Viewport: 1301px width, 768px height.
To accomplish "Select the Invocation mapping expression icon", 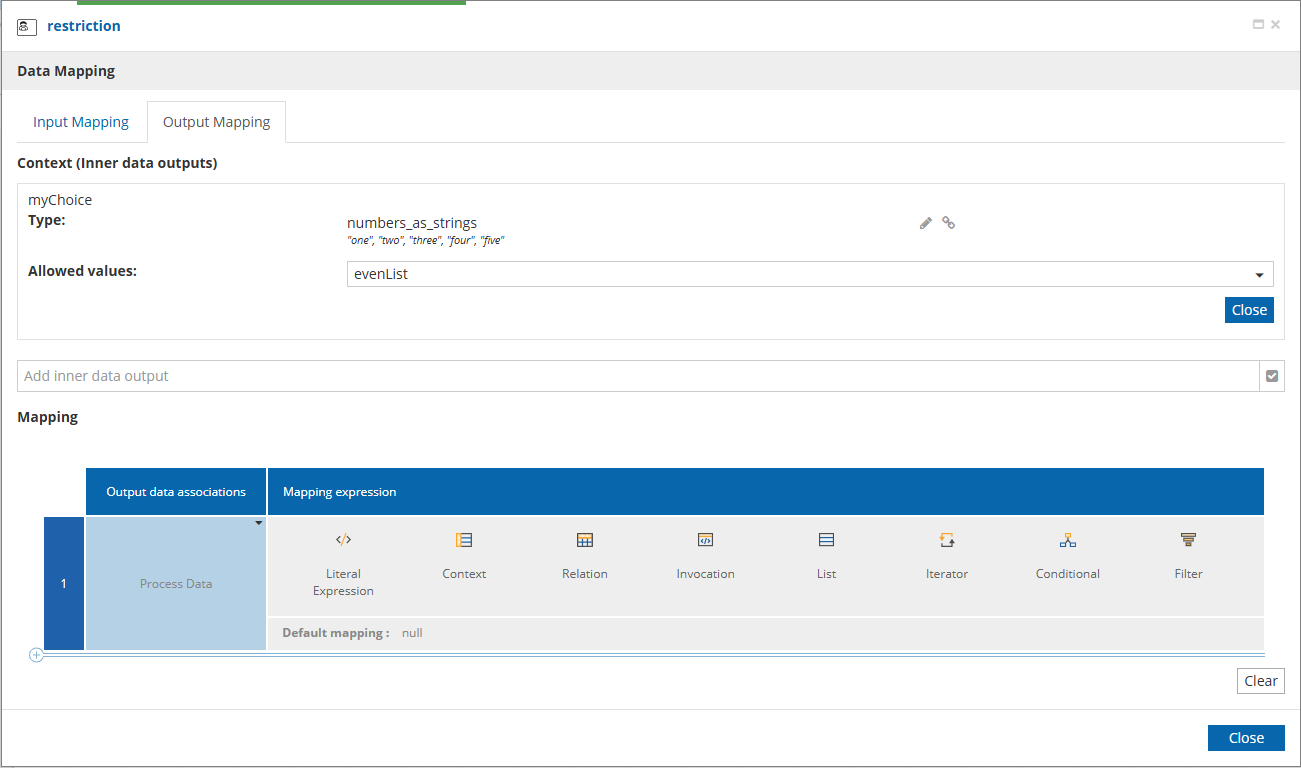I will click(x=705, y=540).
